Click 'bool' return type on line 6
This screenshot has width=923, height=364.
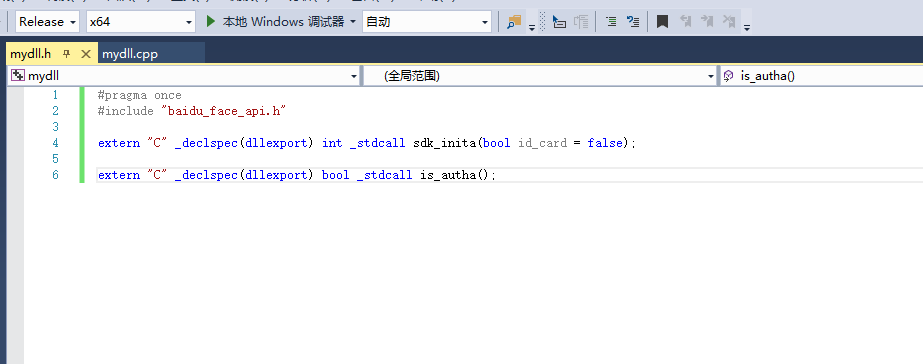336,175
